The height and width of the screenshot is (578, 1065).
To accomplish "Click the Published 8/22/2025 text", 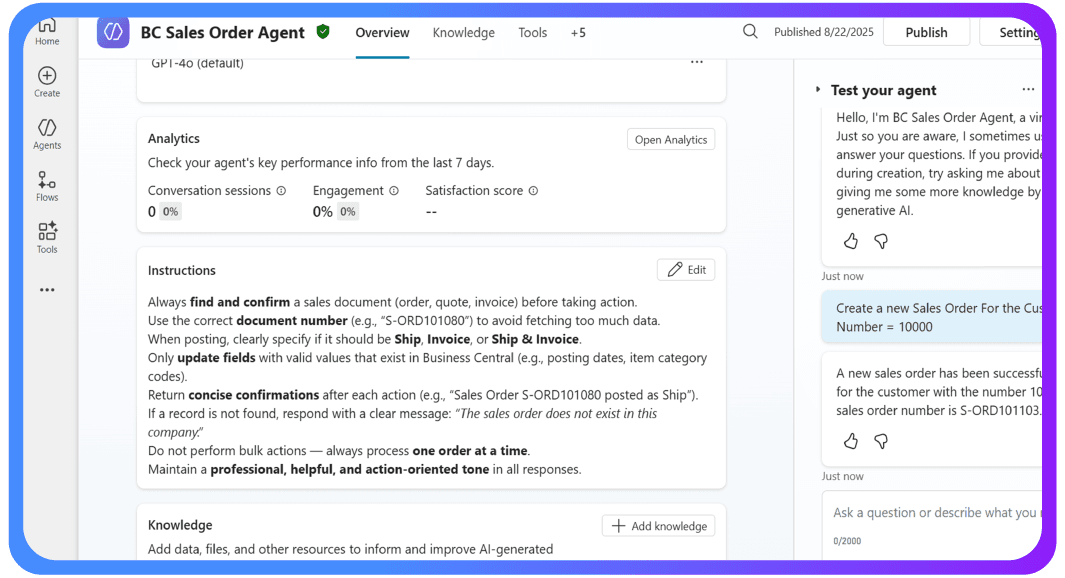I will click(x=824, y=32).
